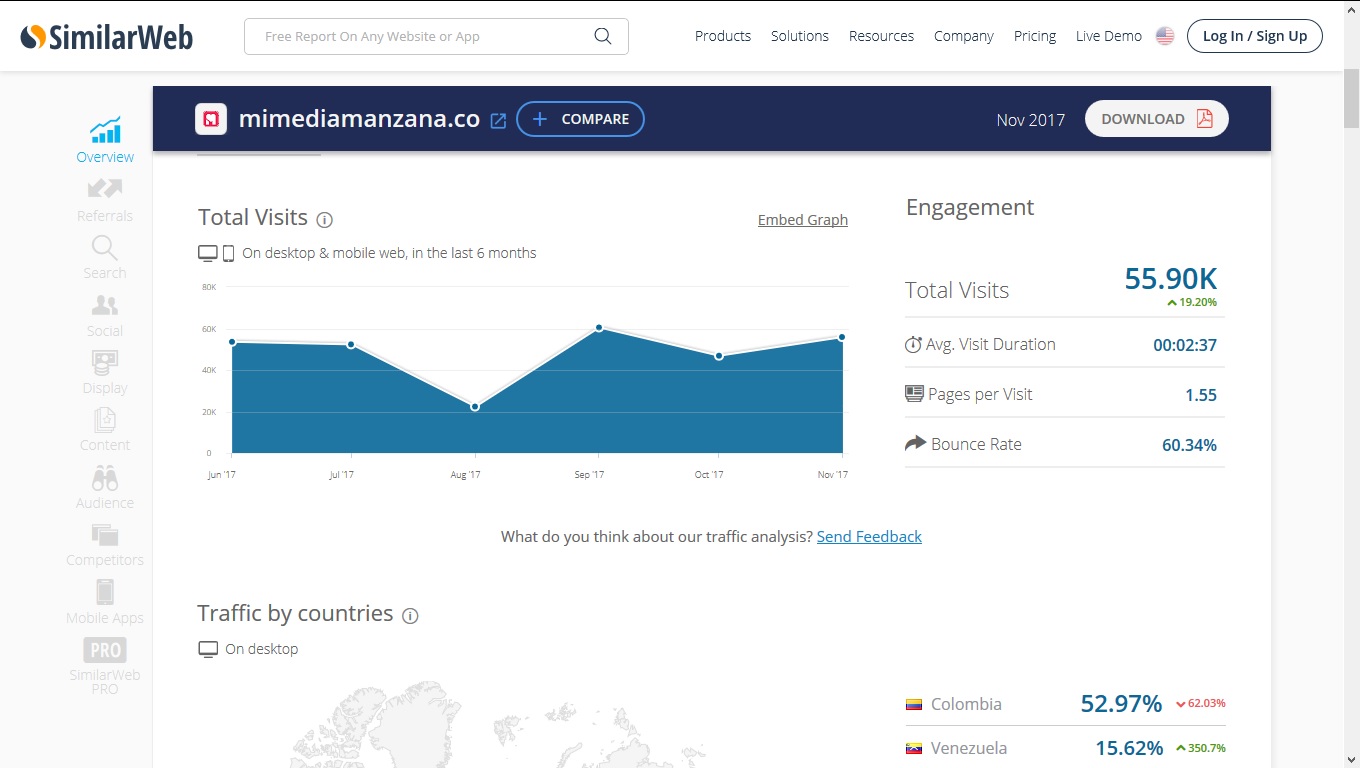Click the Bounce Rate arrow icon
Screen dimensions: 1360x768
915,443
